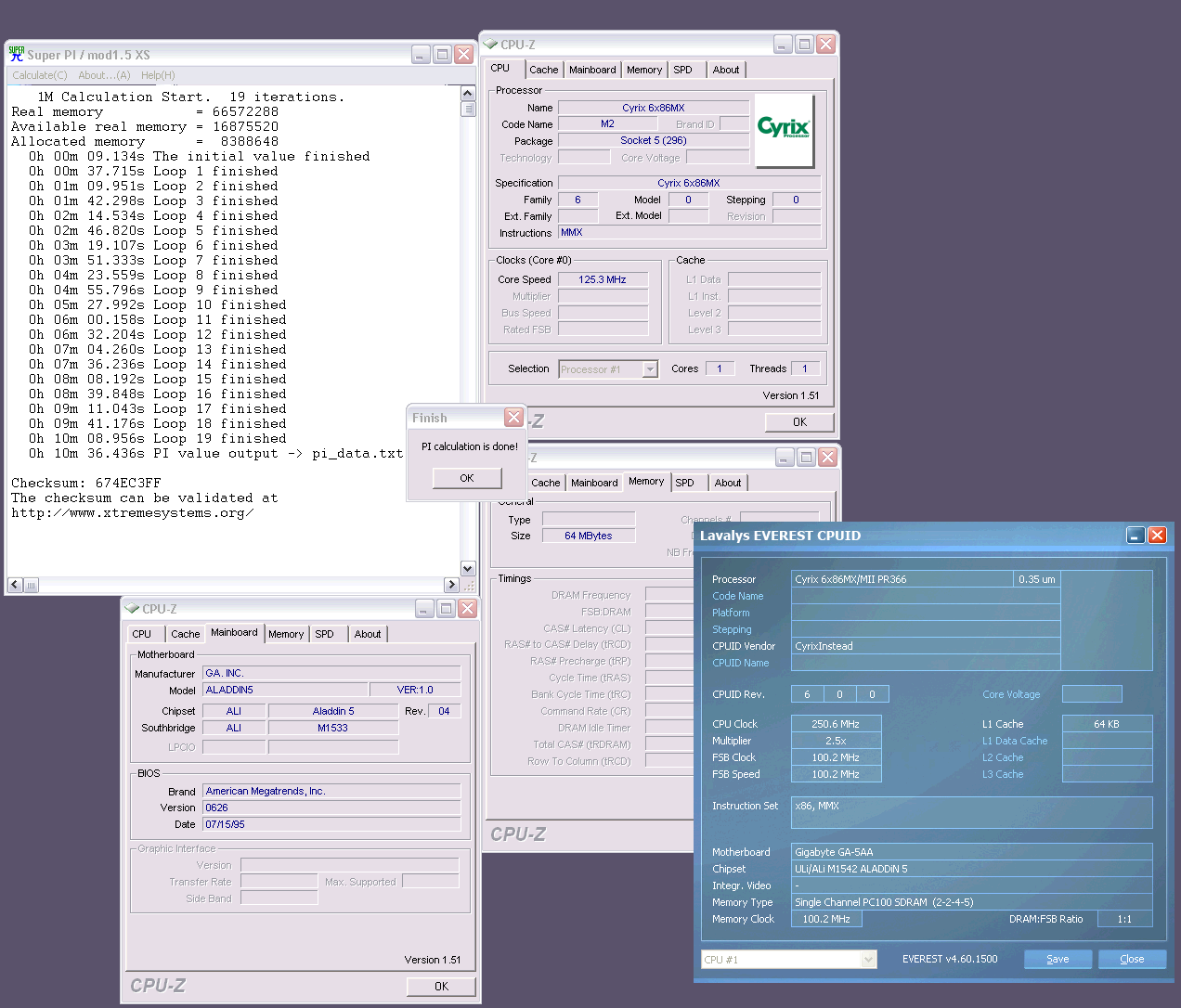Click L2 Cache link in EVEREST

click(x=1003, y=757)
